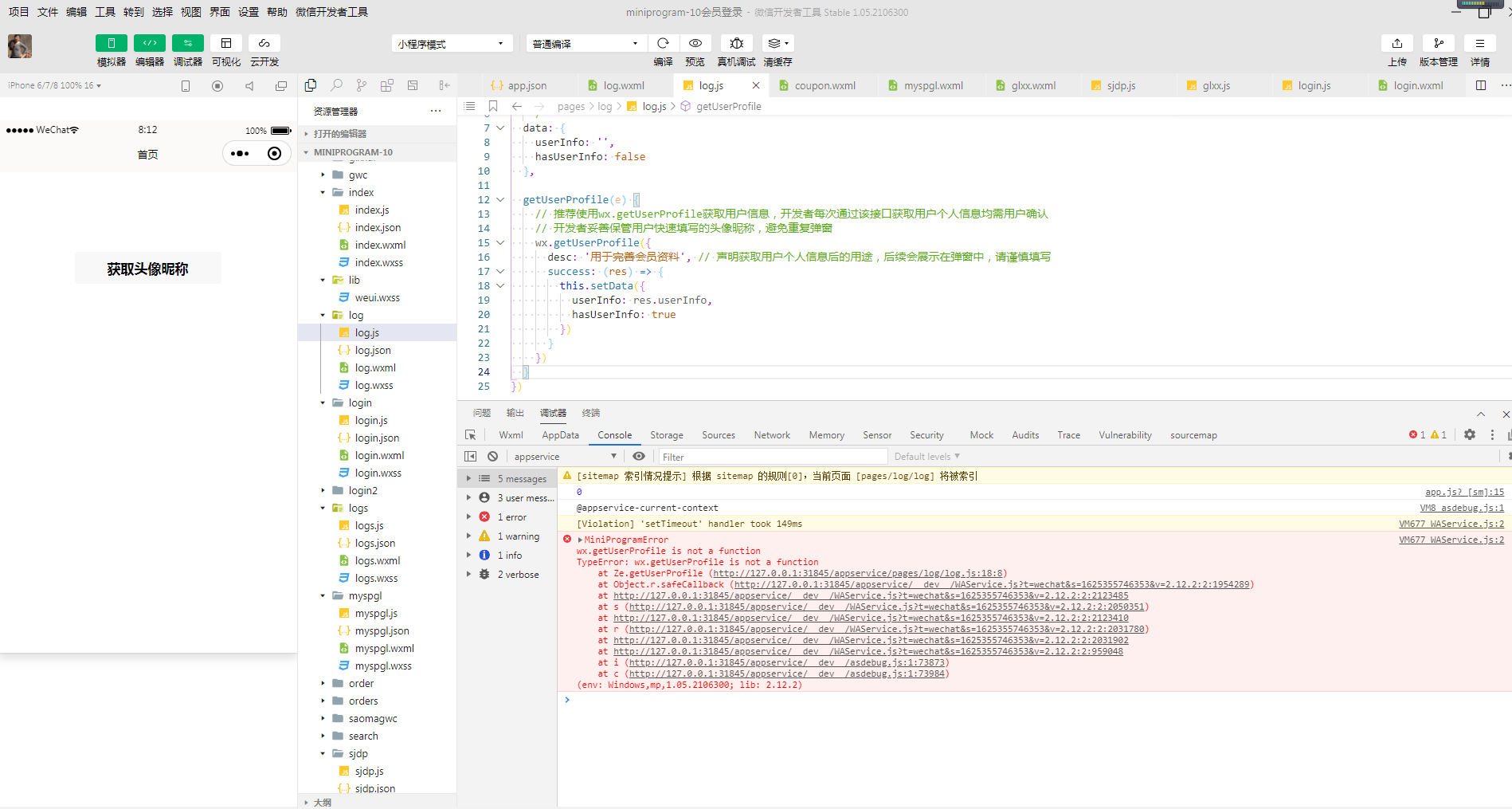Open the 可视化 visual editor

[x=226, y=43]
